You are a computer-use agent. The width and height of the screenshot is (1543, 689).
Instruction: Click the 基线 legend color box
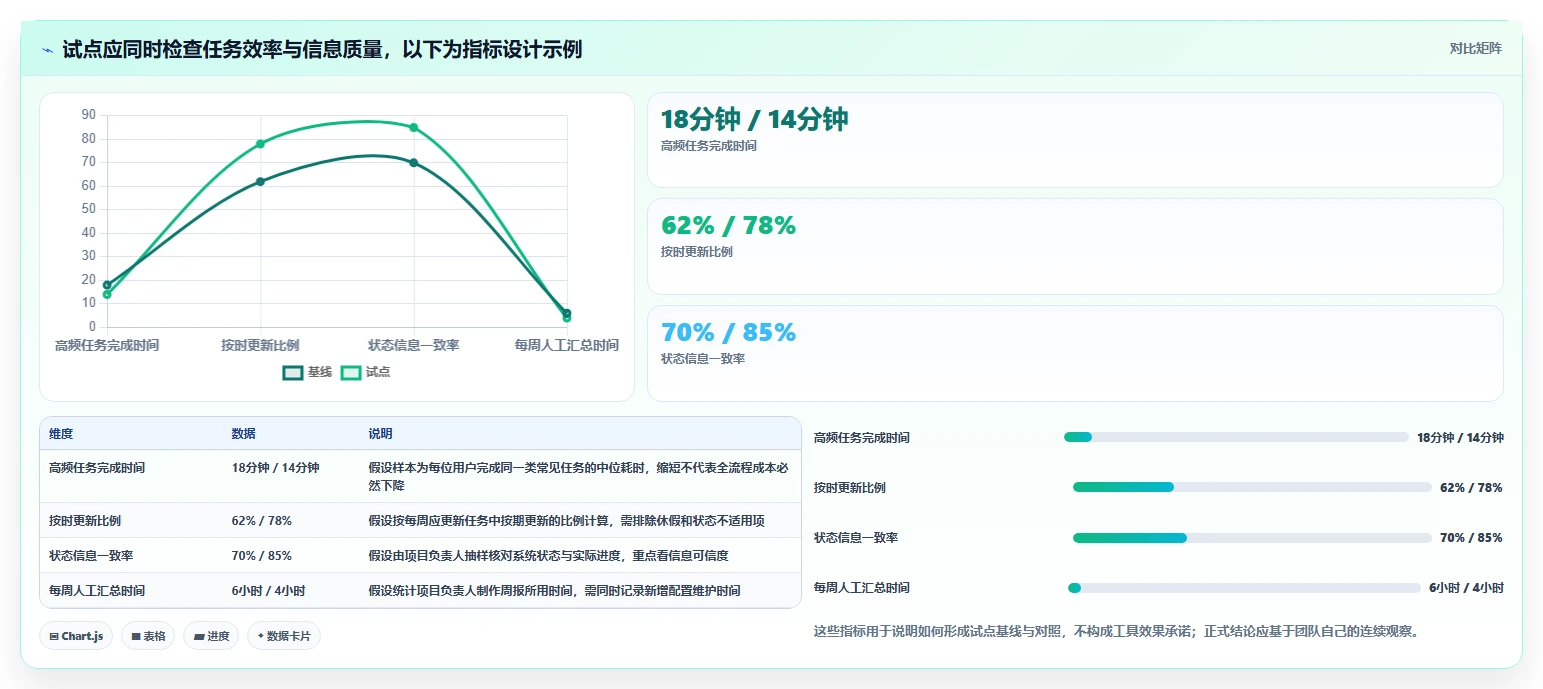293,372
